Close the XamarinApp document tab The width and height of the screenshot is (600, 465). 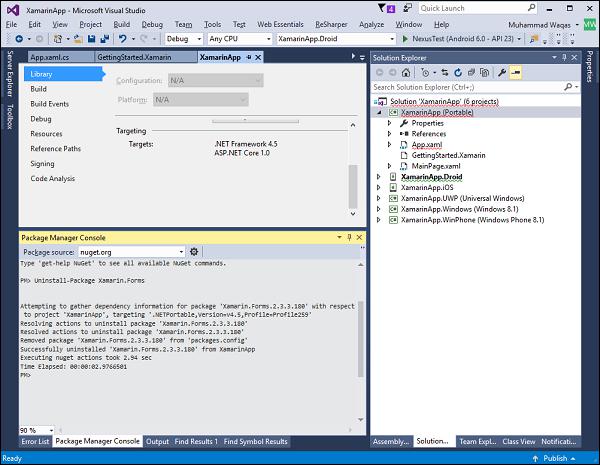pyautogui.click(x=258, y=57)
